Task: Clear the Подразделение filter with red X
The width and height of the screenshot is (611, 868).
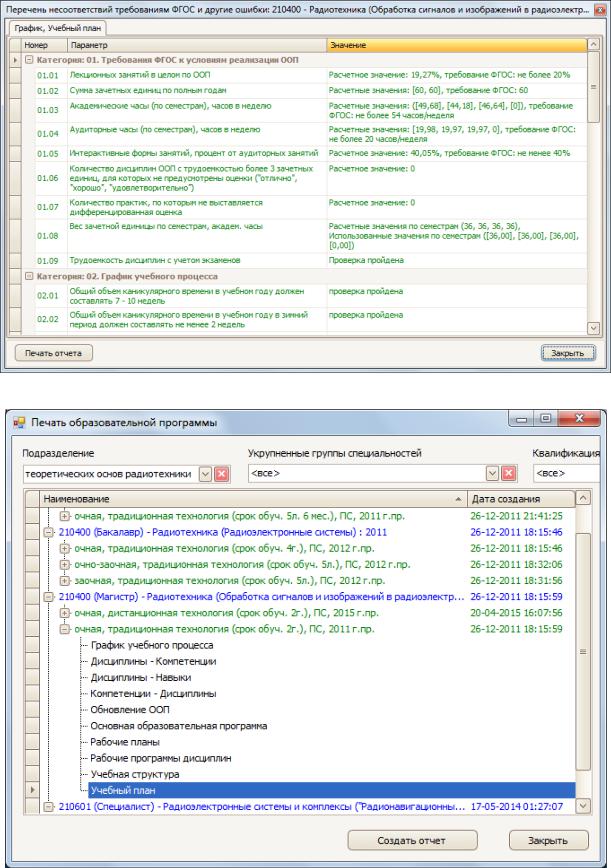Action: (221, 474)
